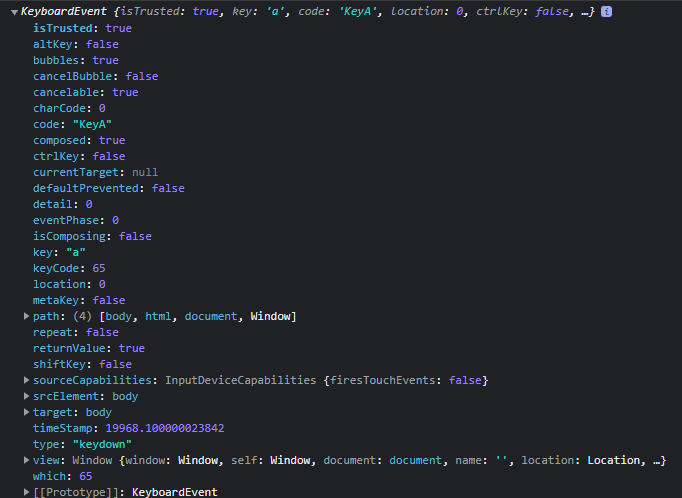Select the which: 65 row
Screen dimensions: 682x498
pos(63,476)
